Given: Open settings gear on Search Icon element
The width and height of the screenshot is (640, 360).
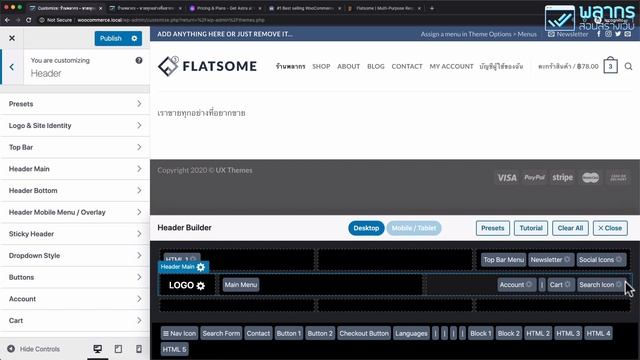Looking at the screenshot, I should (x=618, y=284).
